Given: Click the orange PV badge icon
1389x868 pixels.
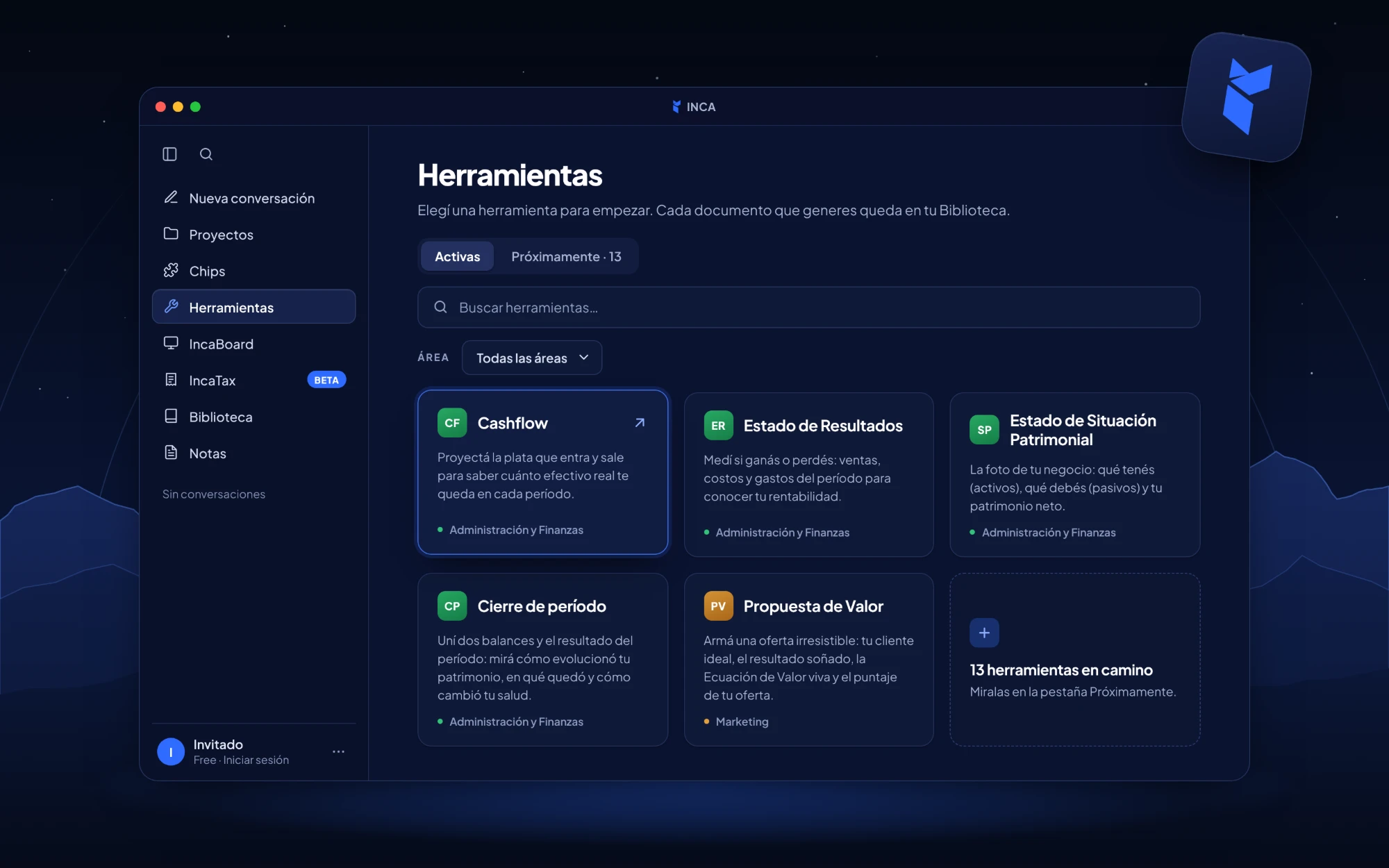Looking at the screenshot, I should [x=718, y=606].
